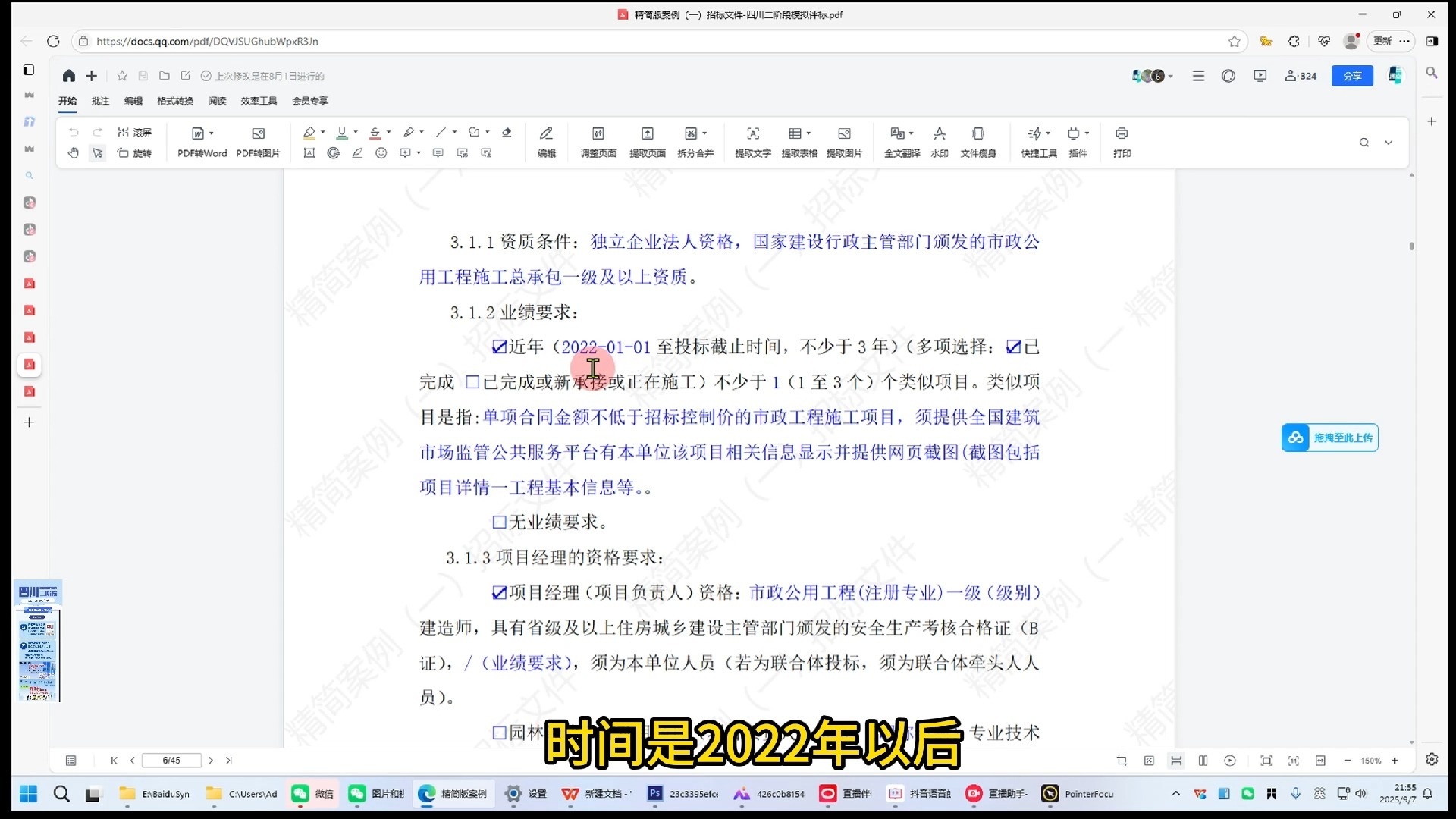
Task: Jump to the first page
Action: pyautogui.click(x=114, y=760)
